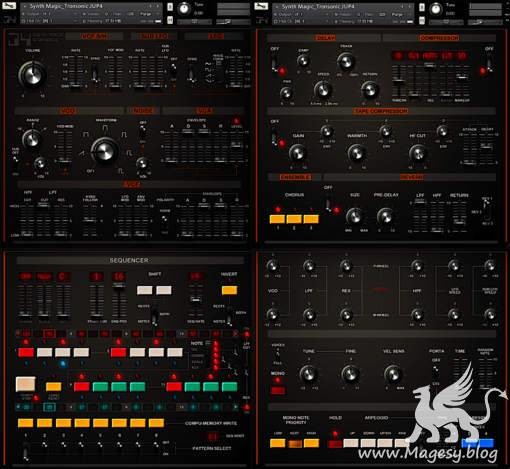Click the Arpeggio UP button
510x469 pixels.
coord(351,443)
